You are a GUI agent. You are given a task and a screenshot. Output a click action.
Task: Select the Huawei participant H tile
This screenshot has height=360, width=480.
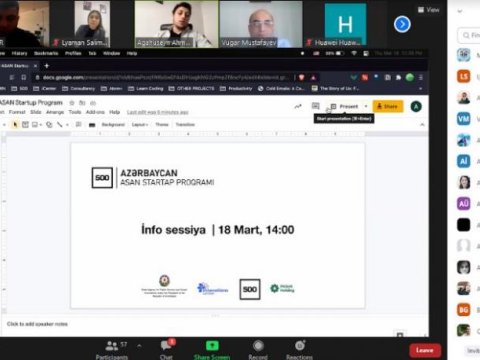tap(345, 24)
